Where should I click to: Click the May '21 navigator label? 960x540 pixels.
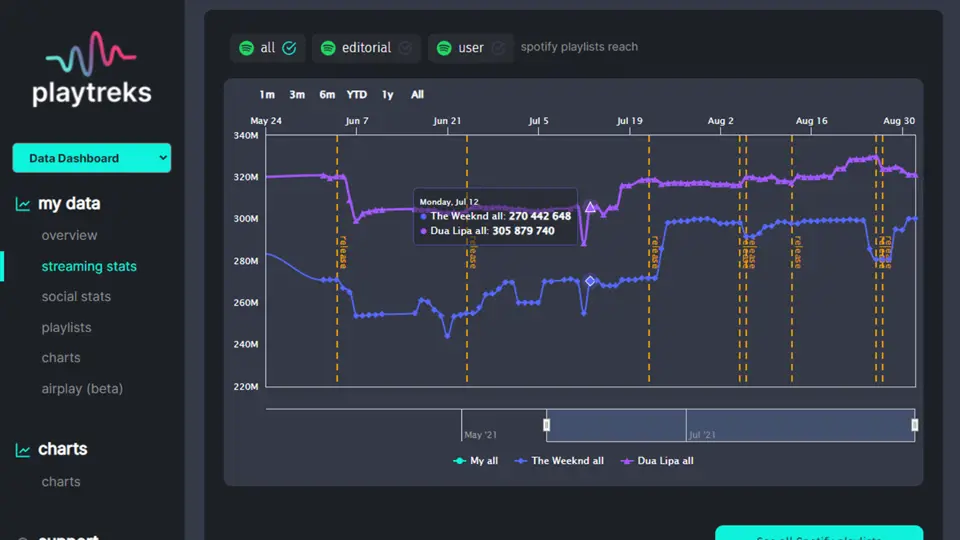481,435
